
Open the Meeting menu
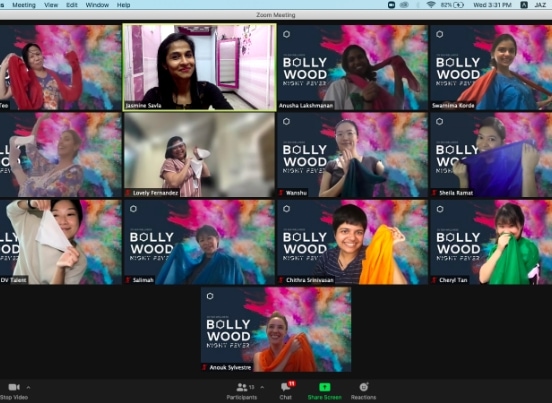24,5
